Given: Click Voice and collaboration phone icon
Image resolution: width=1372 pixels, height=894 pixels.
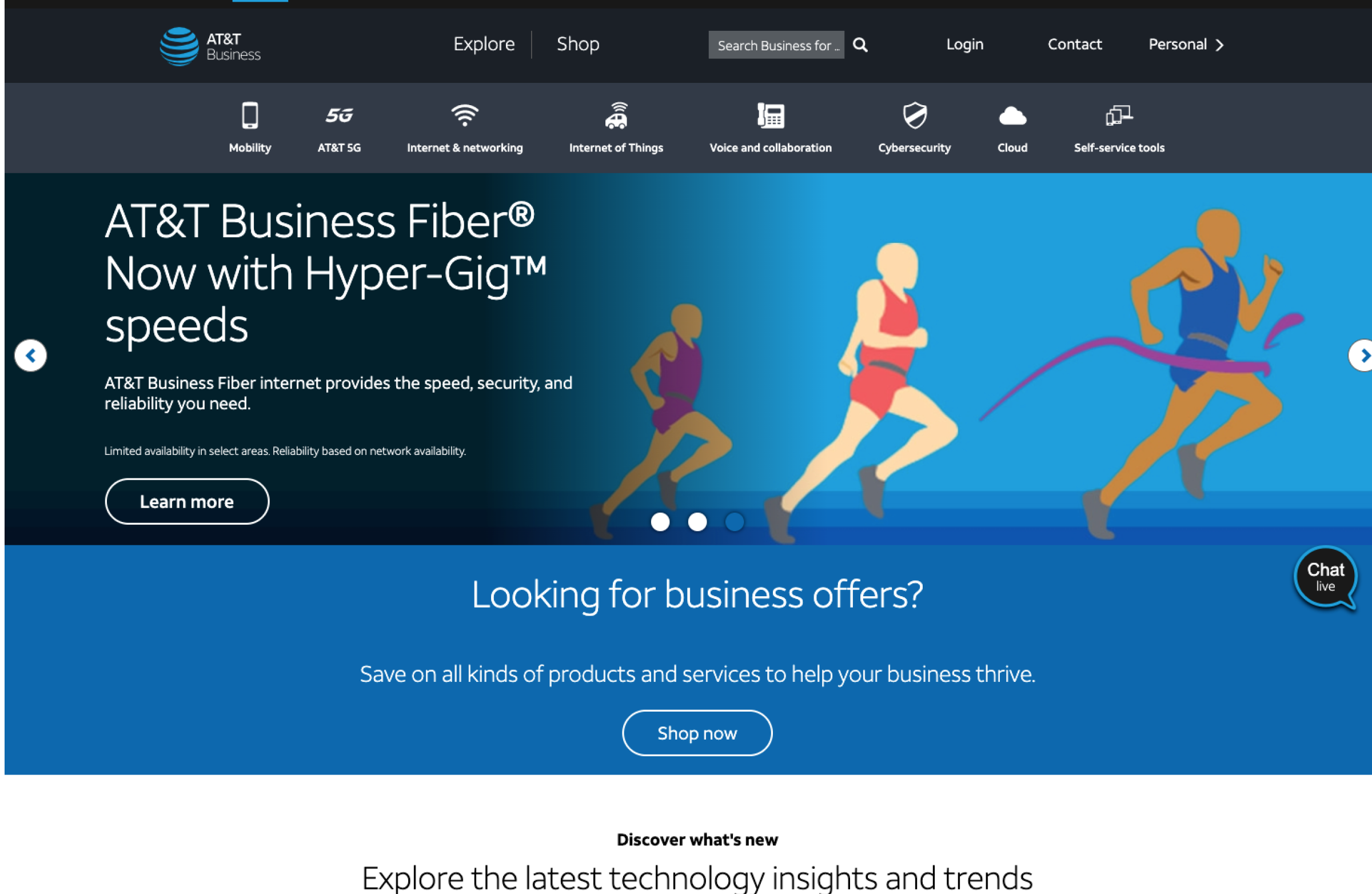Looking at the screenshot, I should click(x=770, y=115).
